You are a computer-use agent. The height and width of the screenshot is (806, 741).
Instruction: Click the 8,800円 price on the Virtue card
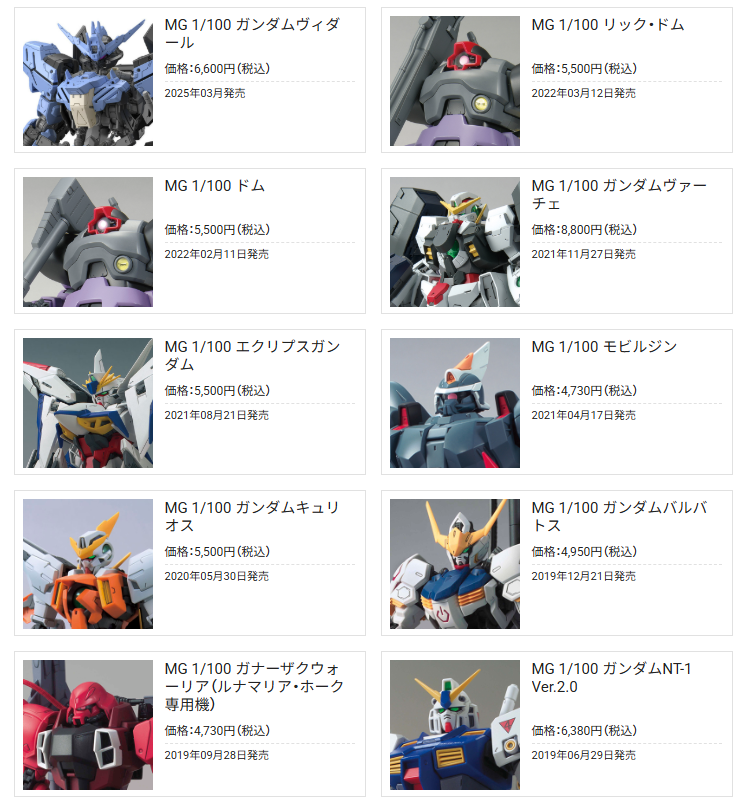[584, 229]
